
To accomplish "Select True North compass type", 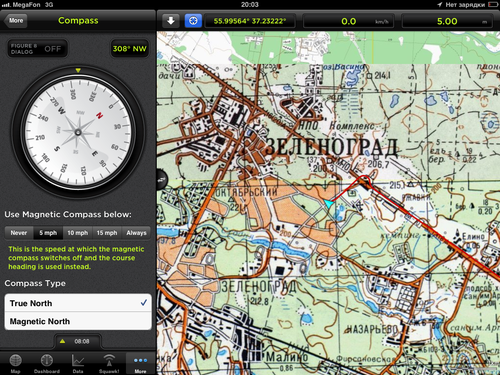I will pyautogui.click(x=78, y=303).
